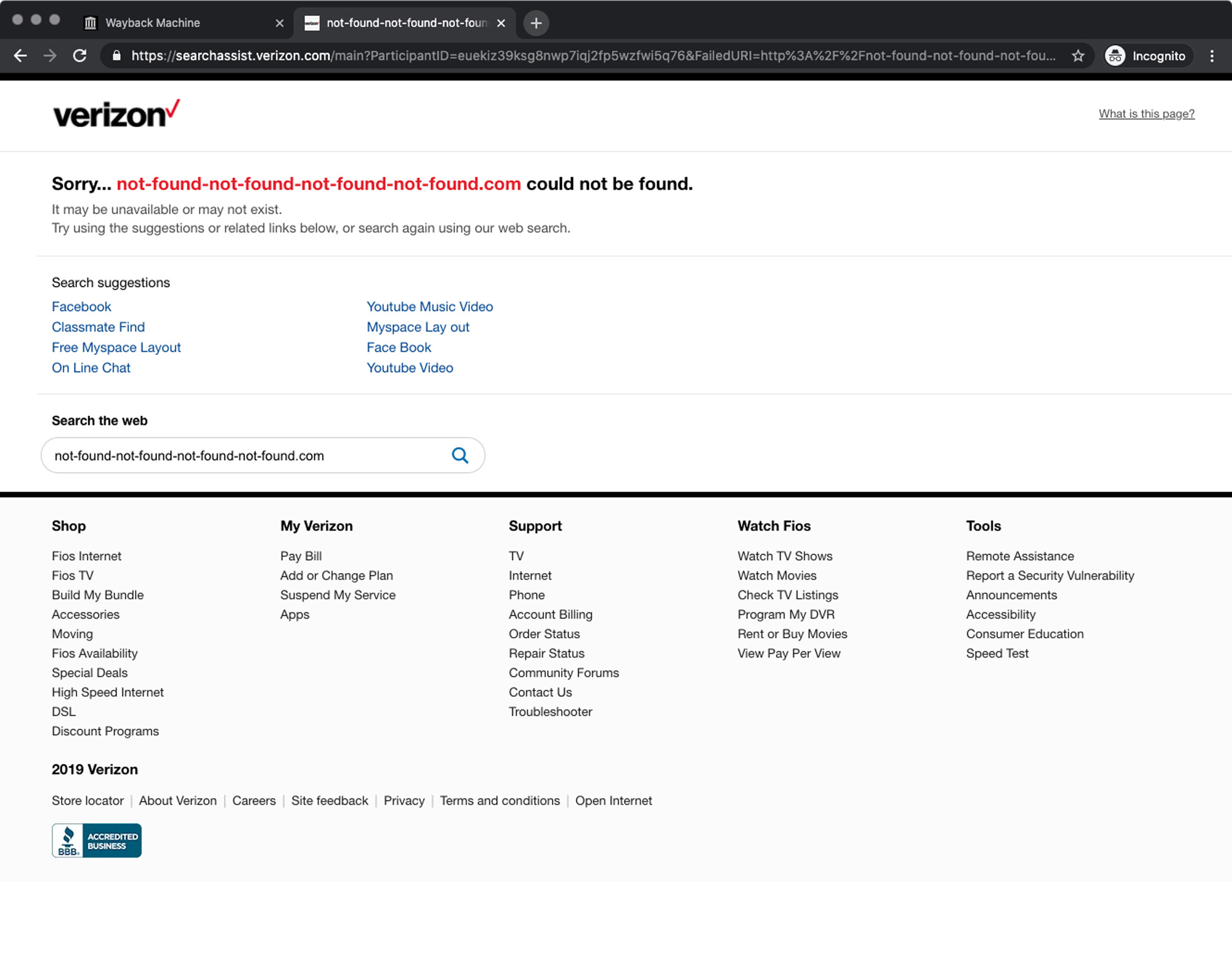Open the Fios Internet shop link
The height and width of the screenshot is (979, 1232).
pyautogui.click(x=86, y=556)
